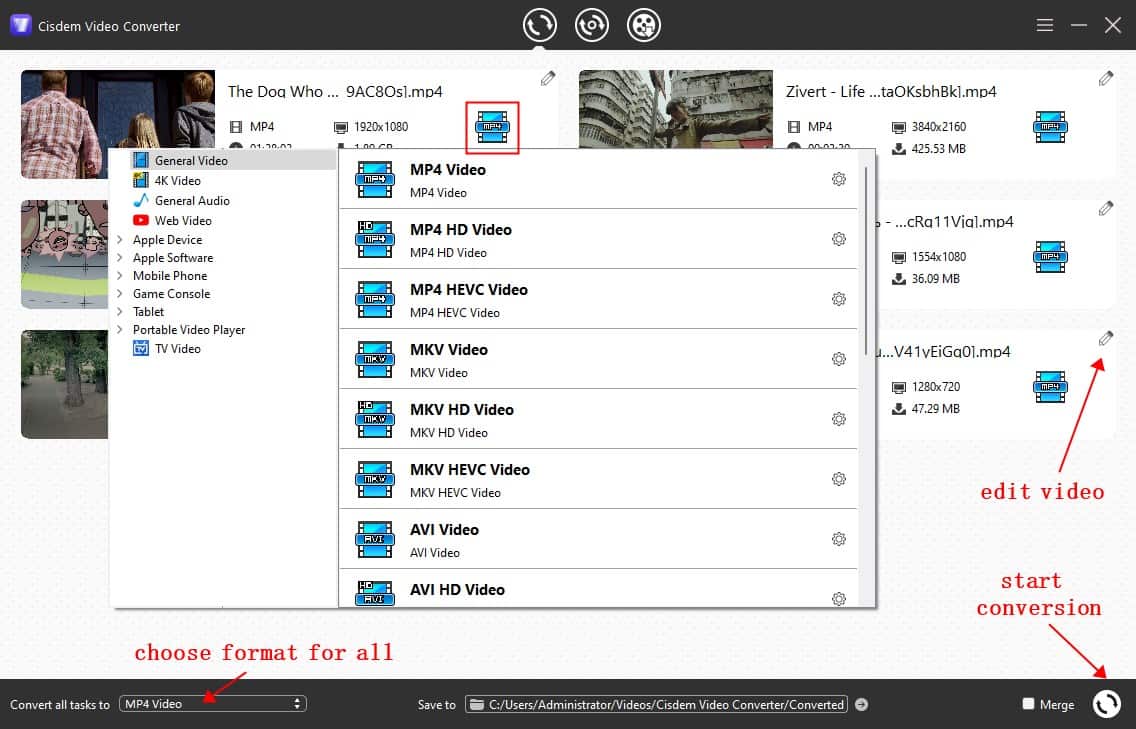Click format icon for The Dog Who video
1136x729 pixels.
tap(492, 127)
